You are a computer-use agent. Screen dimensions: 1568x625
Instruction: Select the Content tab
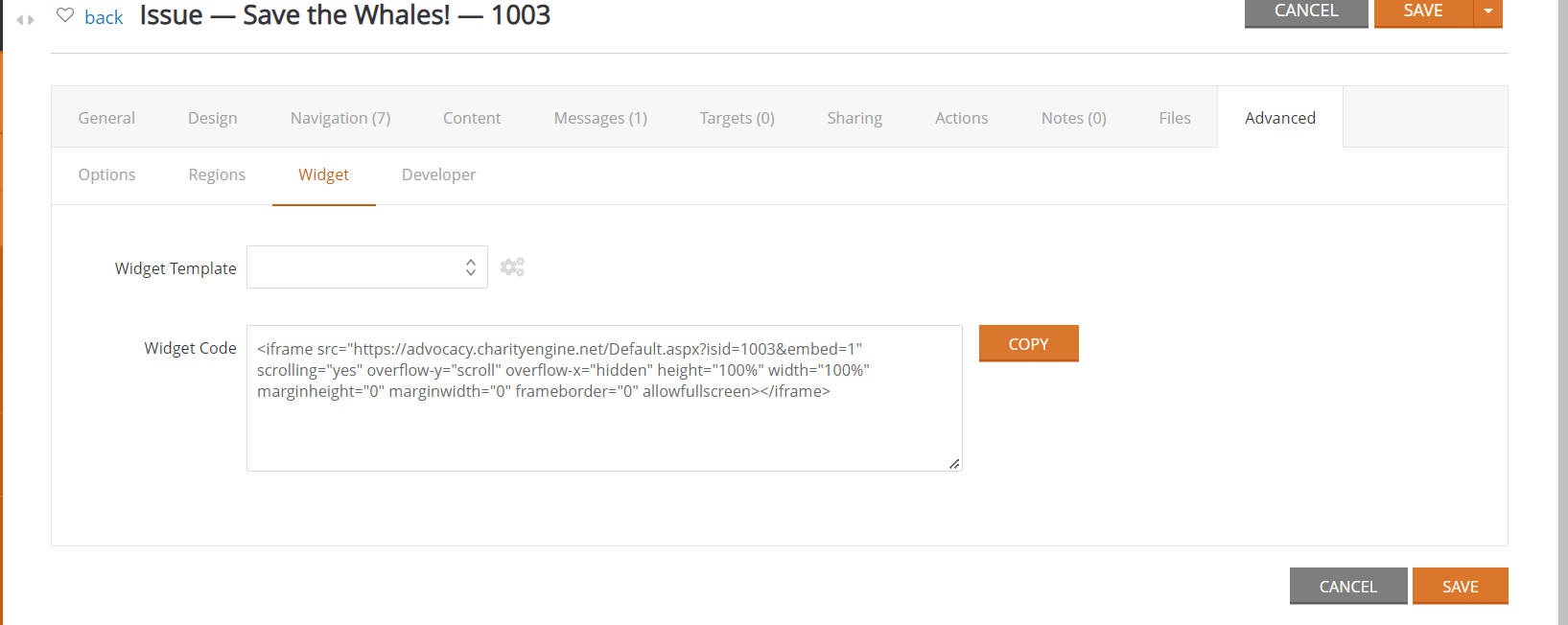point(472,118)
